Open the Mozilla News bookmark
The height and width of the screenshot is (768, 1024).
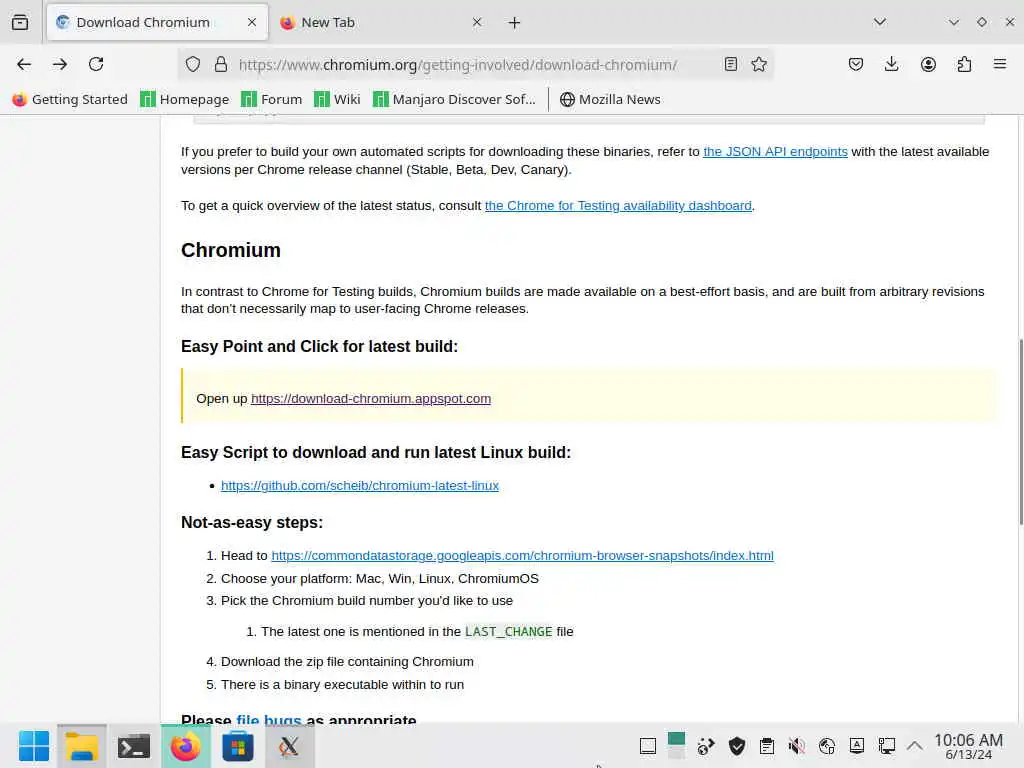click(611, 99)
